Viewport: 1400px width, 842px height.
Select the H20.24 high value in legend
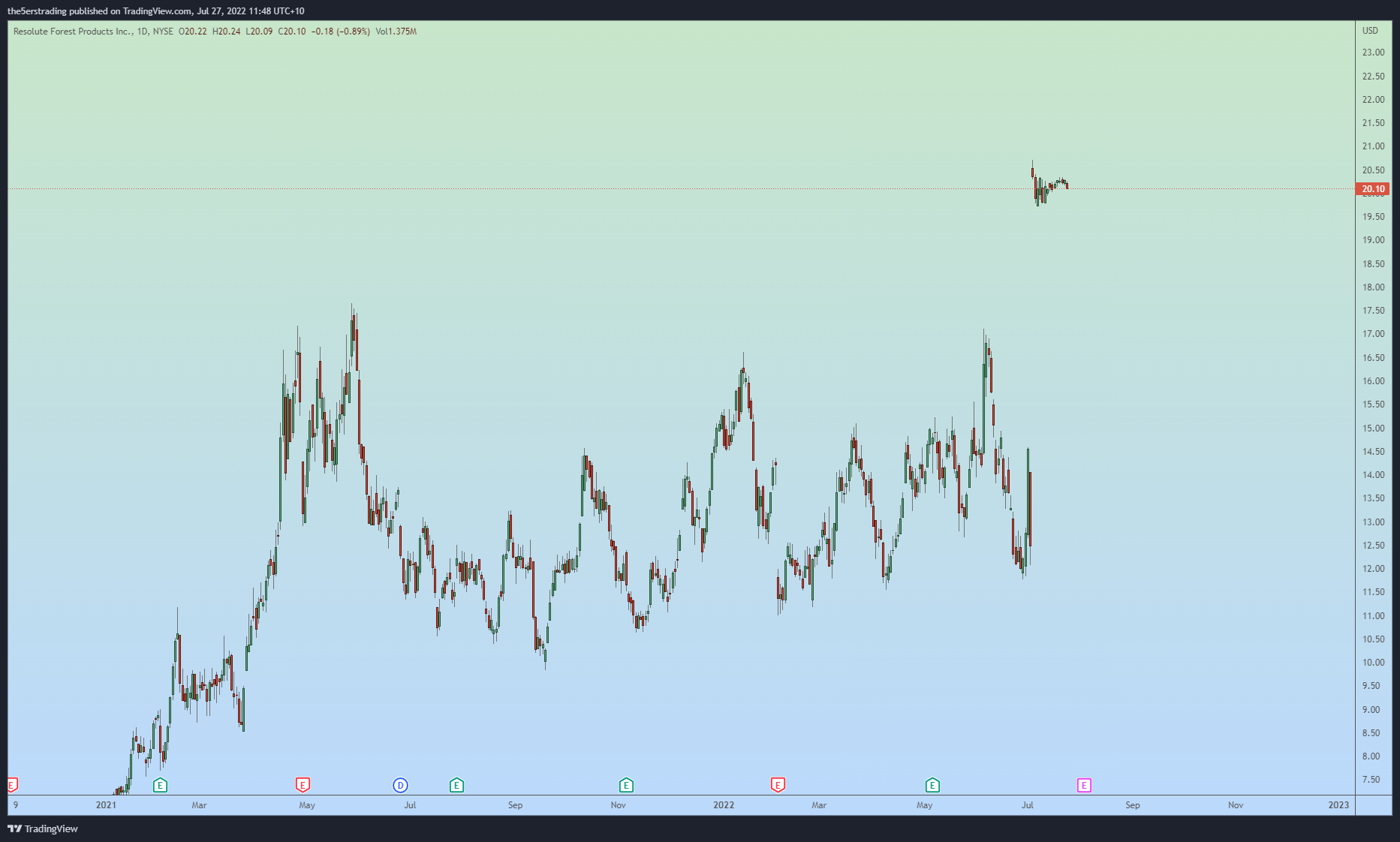(x=227, y=32)
